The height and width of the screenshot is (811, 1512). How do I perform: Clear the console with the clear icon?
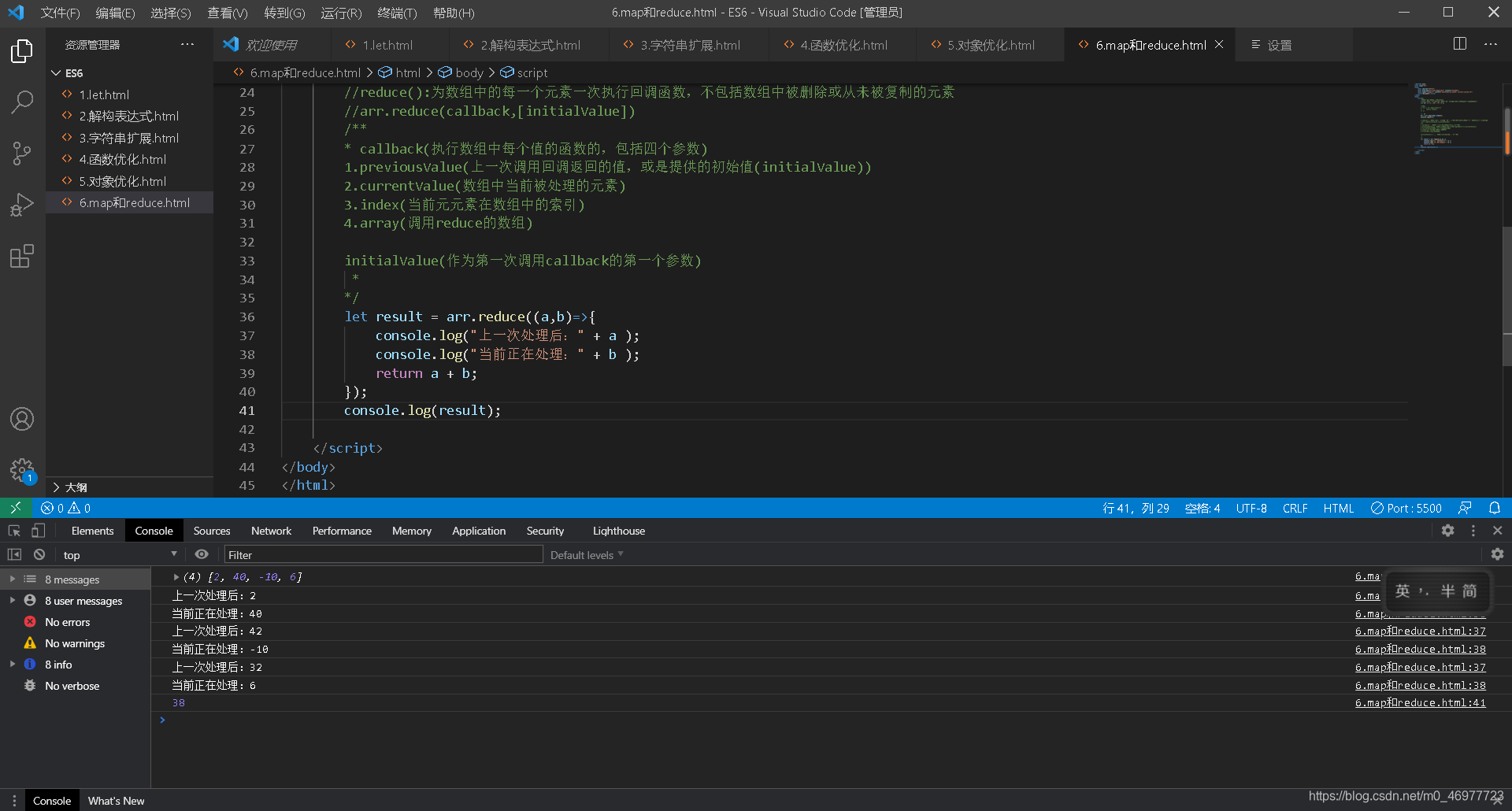[x=39, y=554]
